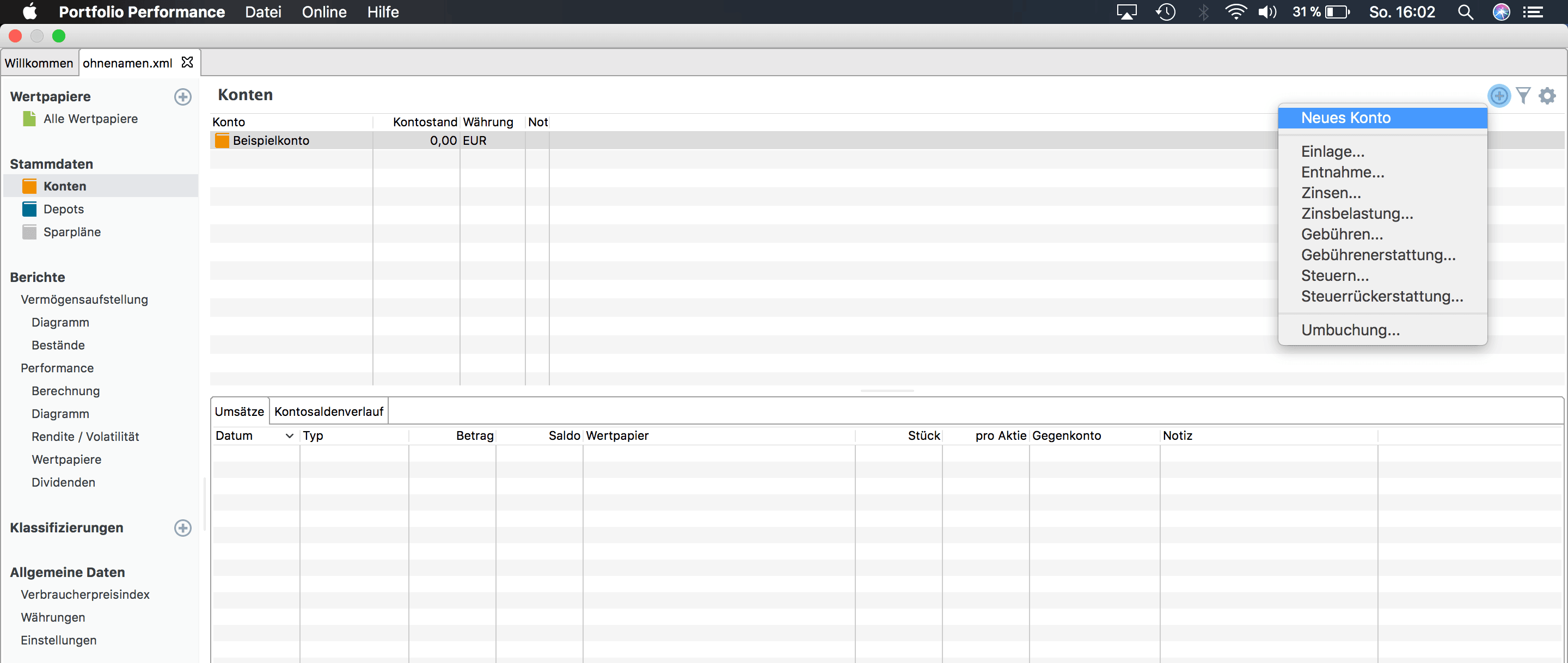The image size is (1568, 663).
Task: Open the Apple menu
Action: coord(29,11)
